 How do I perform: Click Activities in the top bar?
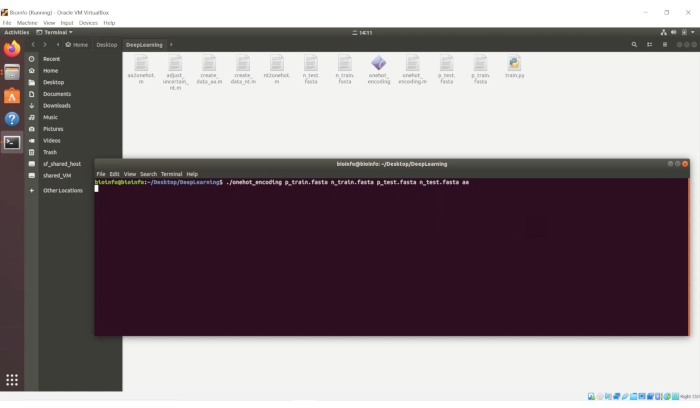point(17,32)
